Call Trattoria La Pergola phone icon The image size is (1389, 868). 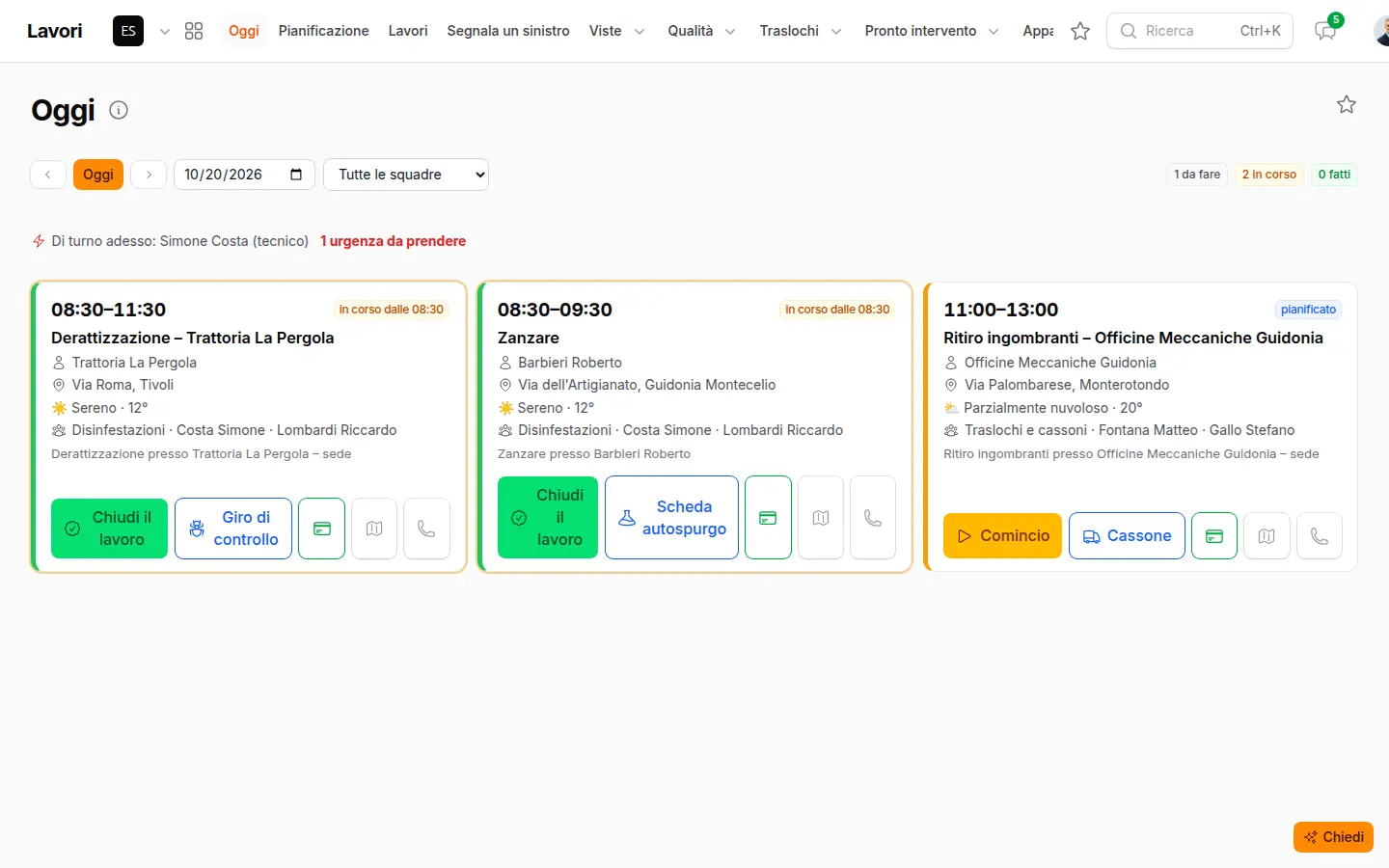point(426,529)
